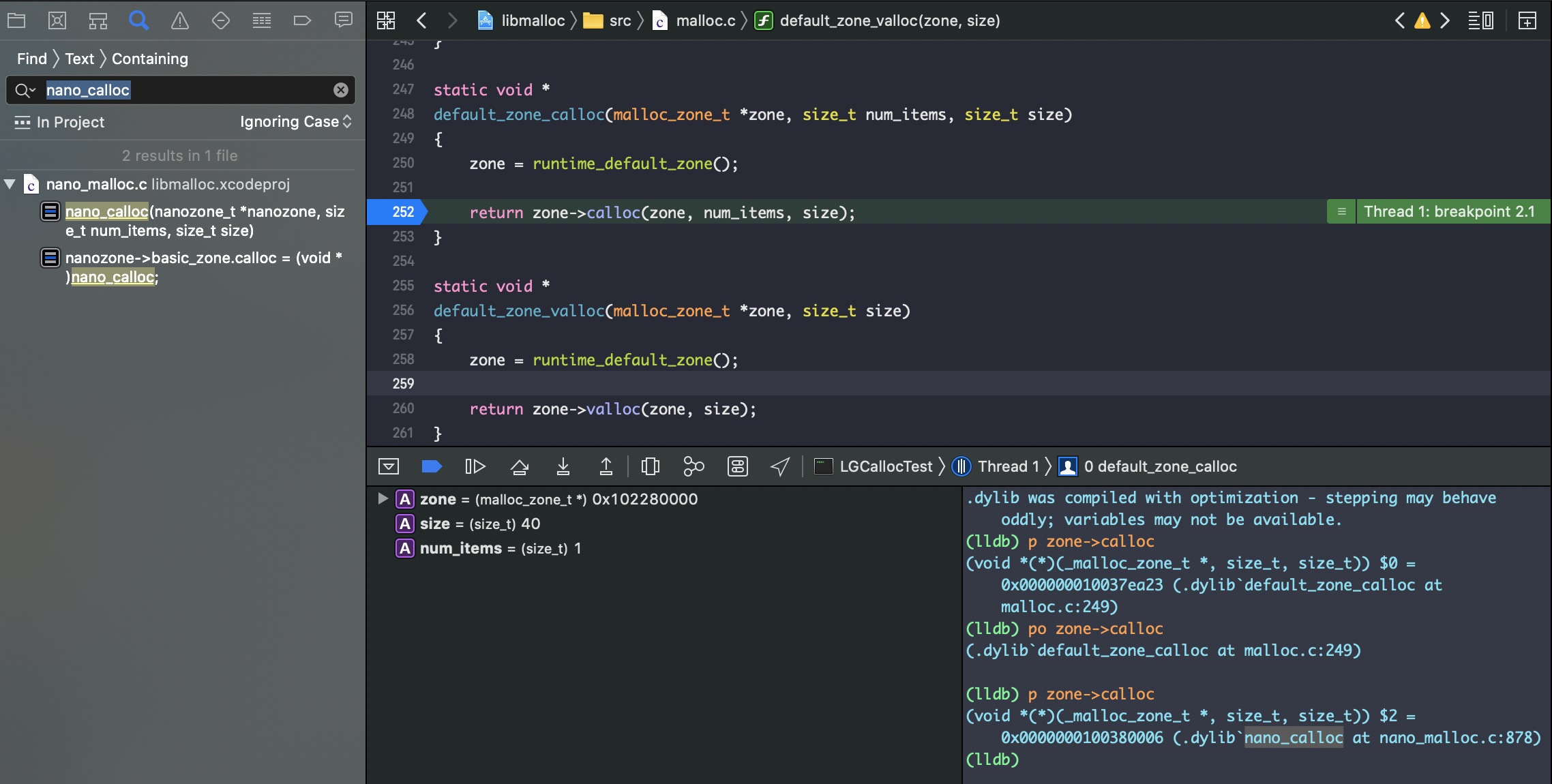Image resolution: width=1552 pixels, height=784 pixels.
Task: Collapse the nano_malloc.c search results group
Action: pyautogui.click(x=10, y=184)
